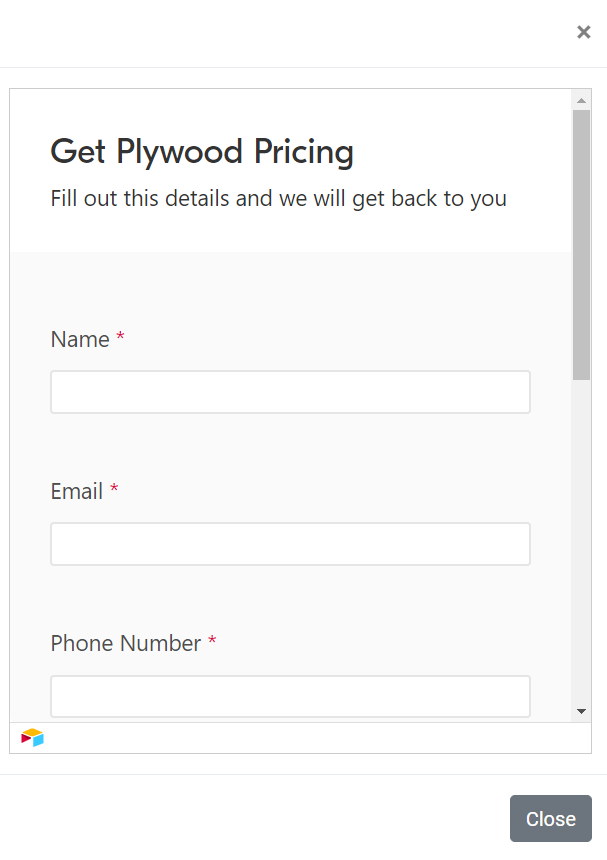
Task: Click the Email field label
Action: click(77, 492)
